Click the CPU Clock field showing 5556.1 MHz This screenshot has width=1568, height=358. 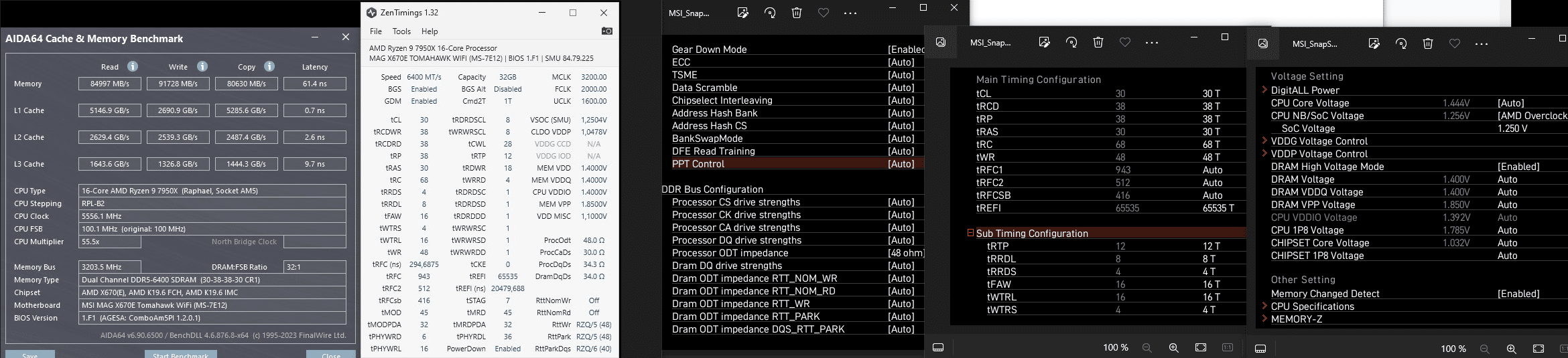point(212,216)
